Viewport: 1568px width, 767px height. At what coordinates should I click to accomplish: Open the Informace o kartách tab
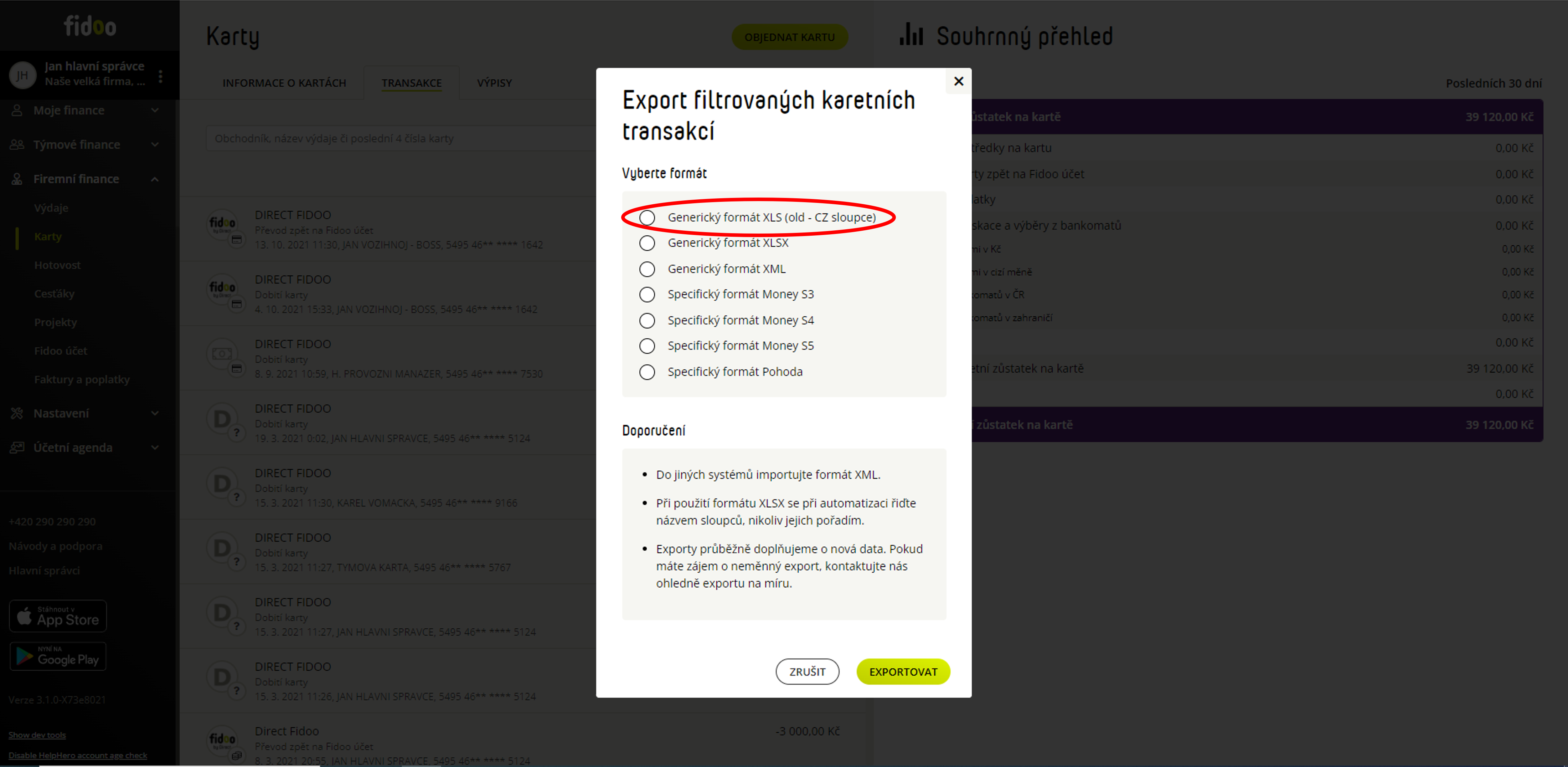point(284,83)
